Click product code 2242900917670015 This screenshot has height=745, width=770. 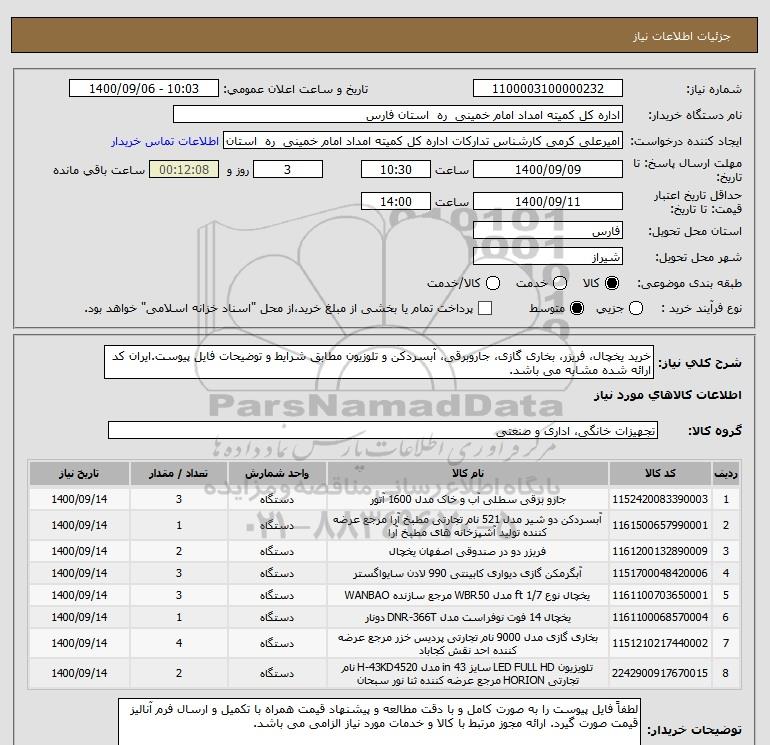pos(660,673)
